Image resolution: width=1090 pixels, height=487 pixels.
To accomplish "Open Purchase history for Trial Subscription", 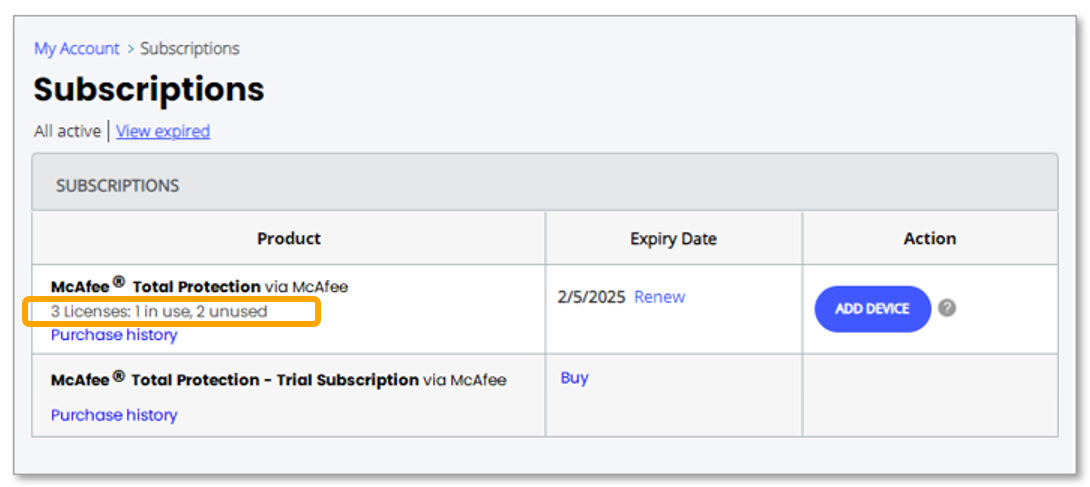I will click(x=114, y=415).
